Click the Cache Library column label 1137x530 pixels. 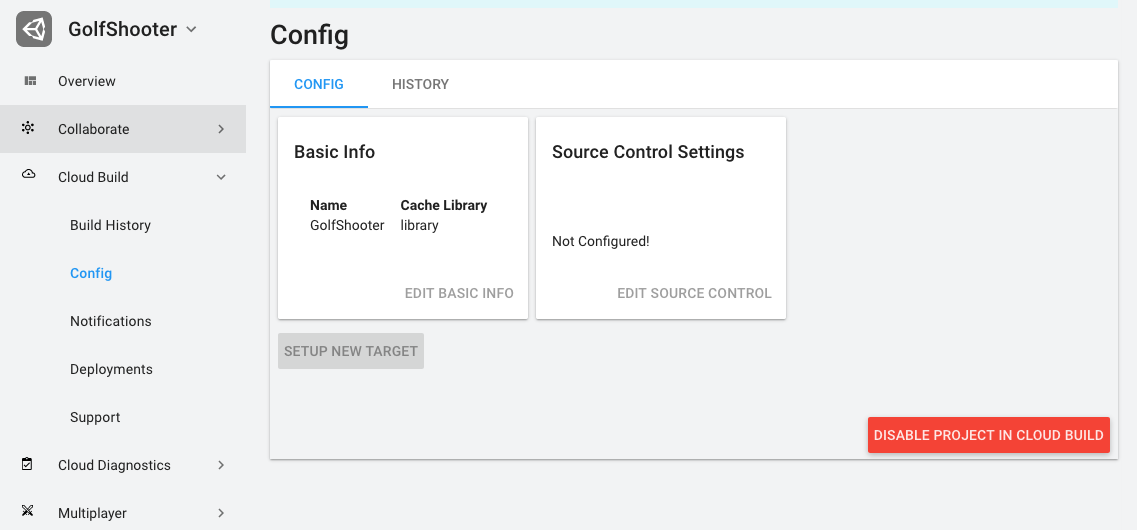pos(444,205)
